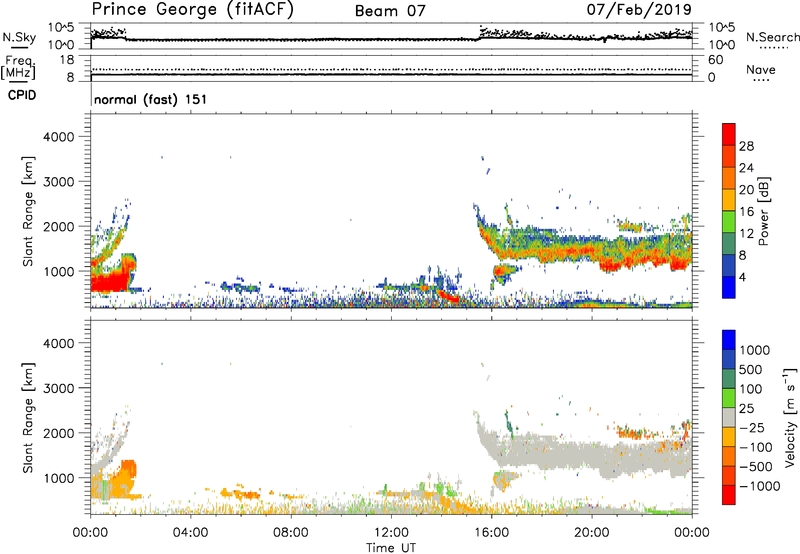The image size is (800, 554).
Task: Select the 'Freq. [MHz]' axis label
Action: click(x=18, y=67)
